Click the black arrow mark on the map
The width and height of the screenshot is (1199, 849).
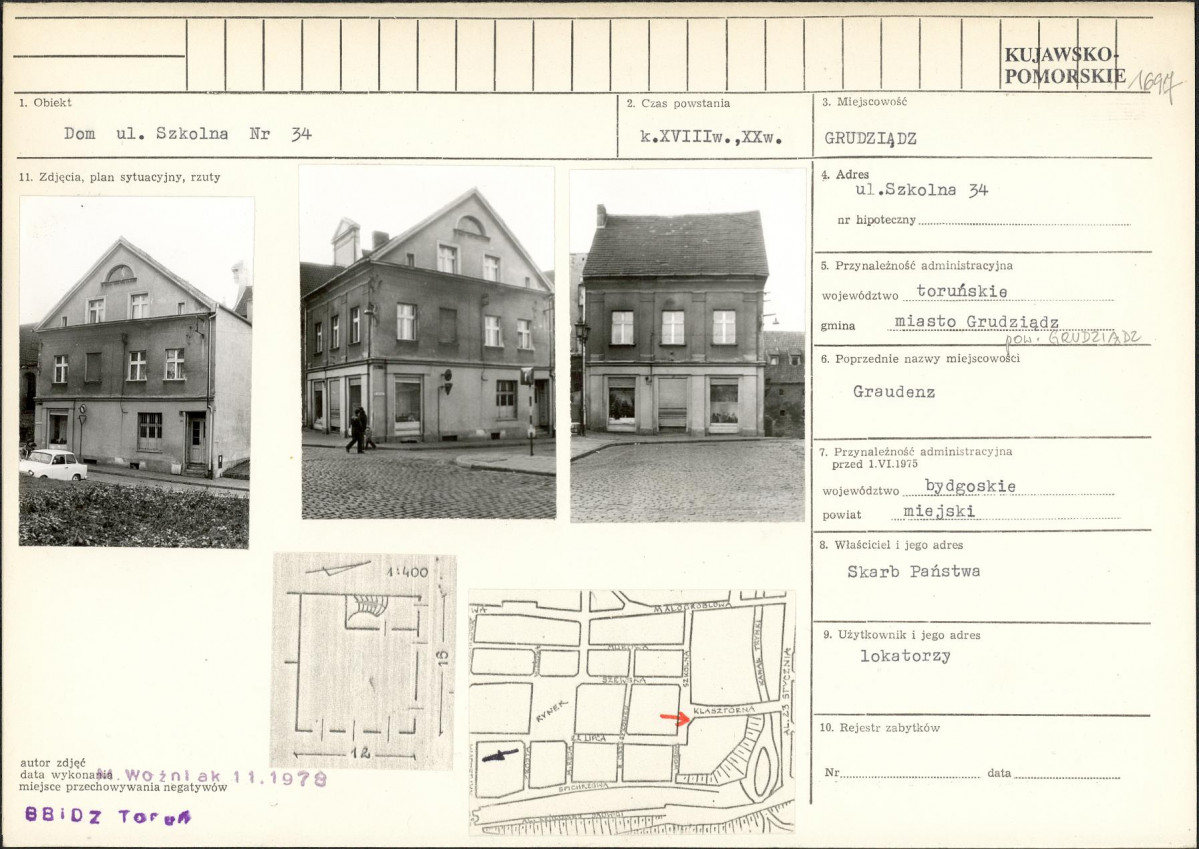tap(500, 755)
